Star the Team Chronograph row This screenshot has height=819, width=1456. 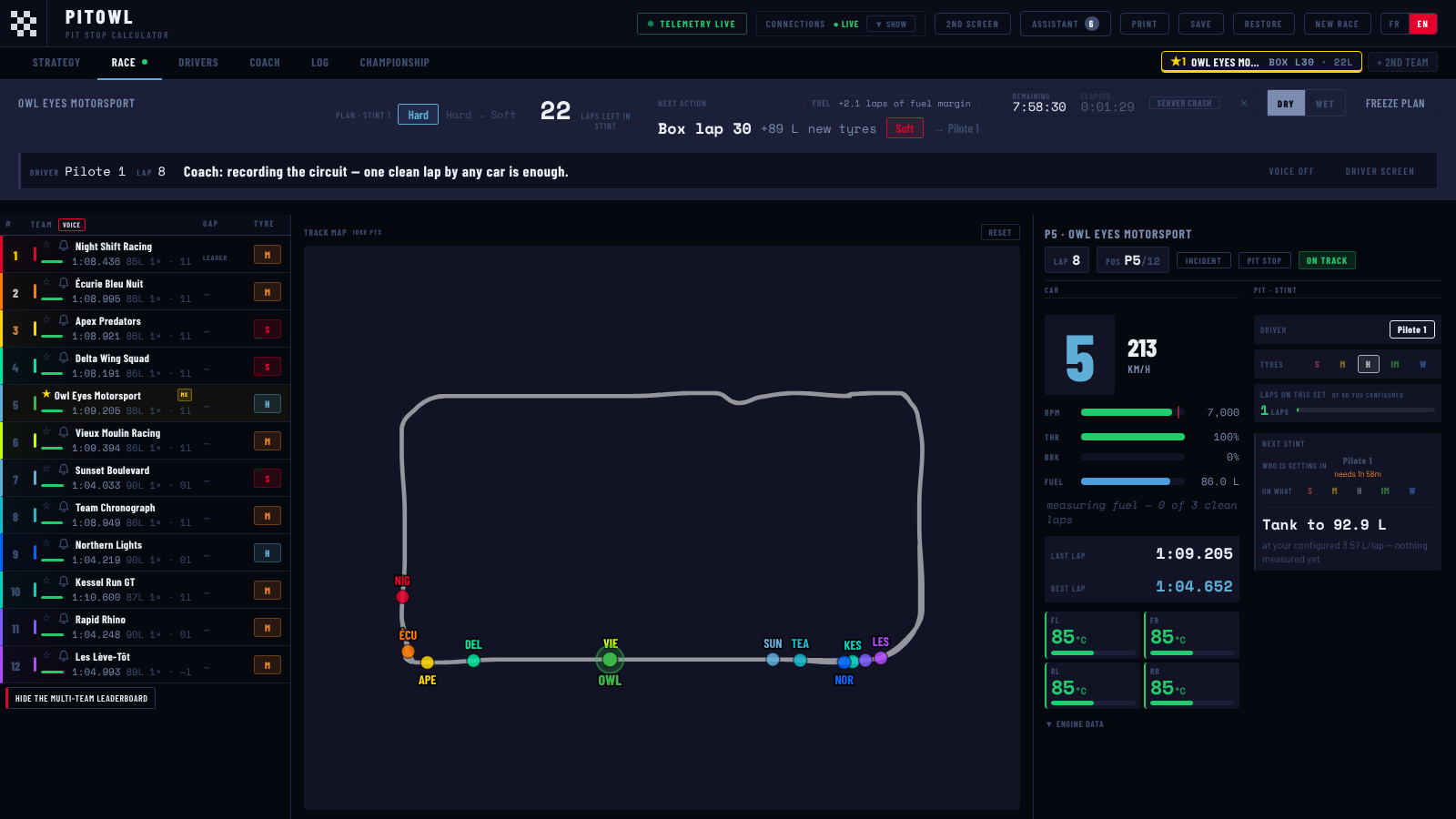point(47,507)
